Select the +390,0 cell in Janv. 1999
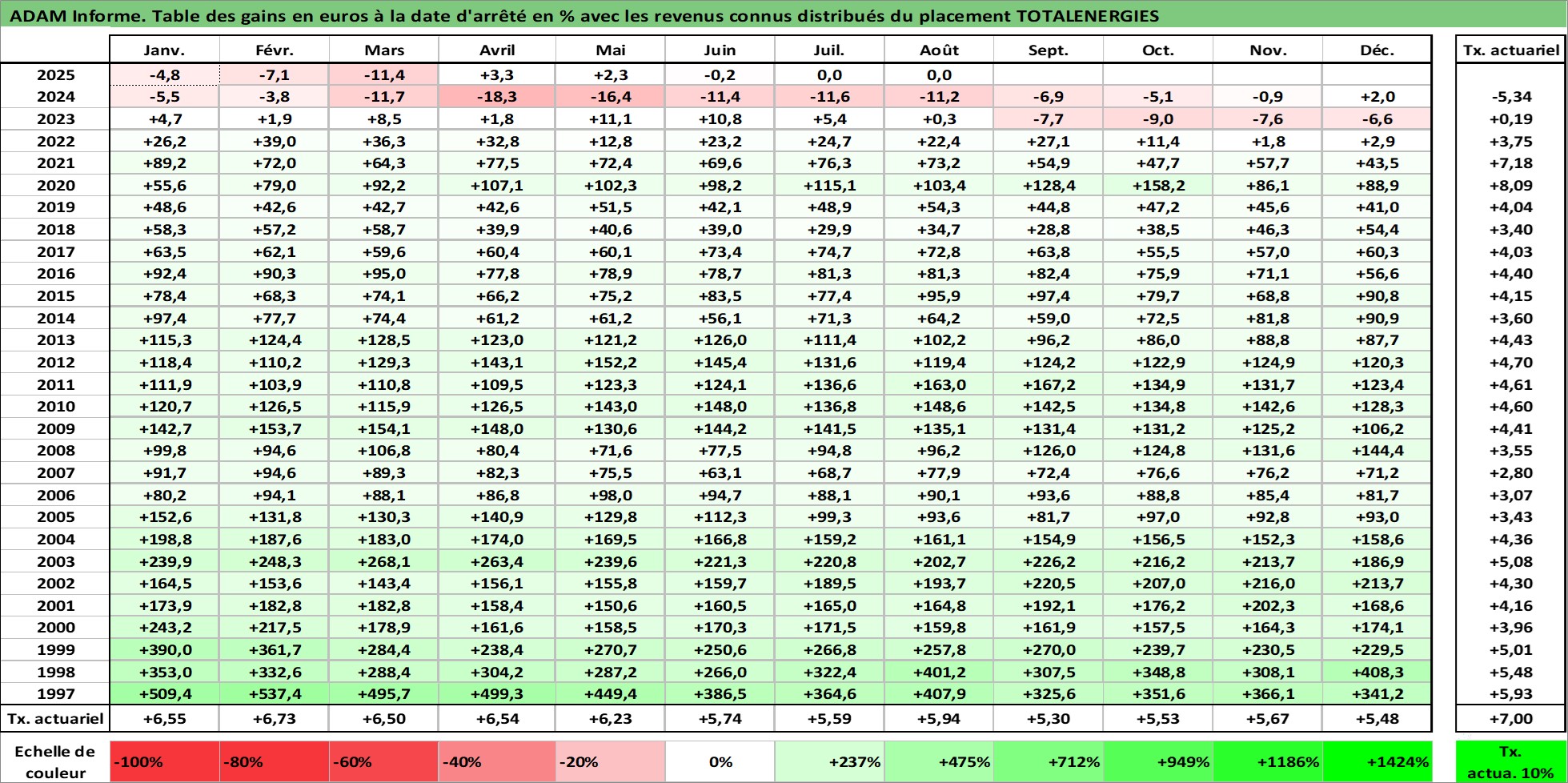This screenshot has width=1568, height=783. pyautogui.click(x=165, y=650)
